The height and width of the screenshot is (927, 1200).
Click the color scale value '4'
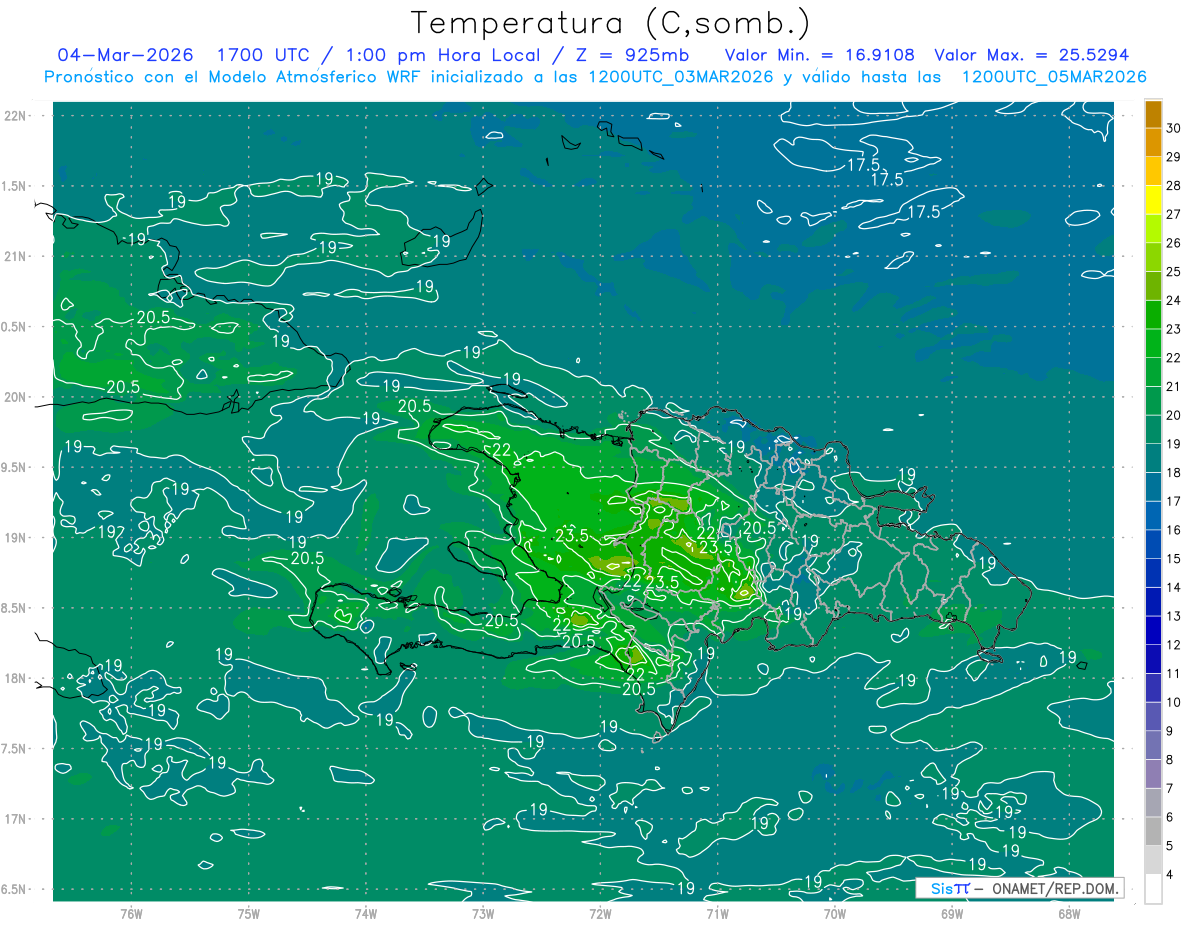coord(1171,874)
